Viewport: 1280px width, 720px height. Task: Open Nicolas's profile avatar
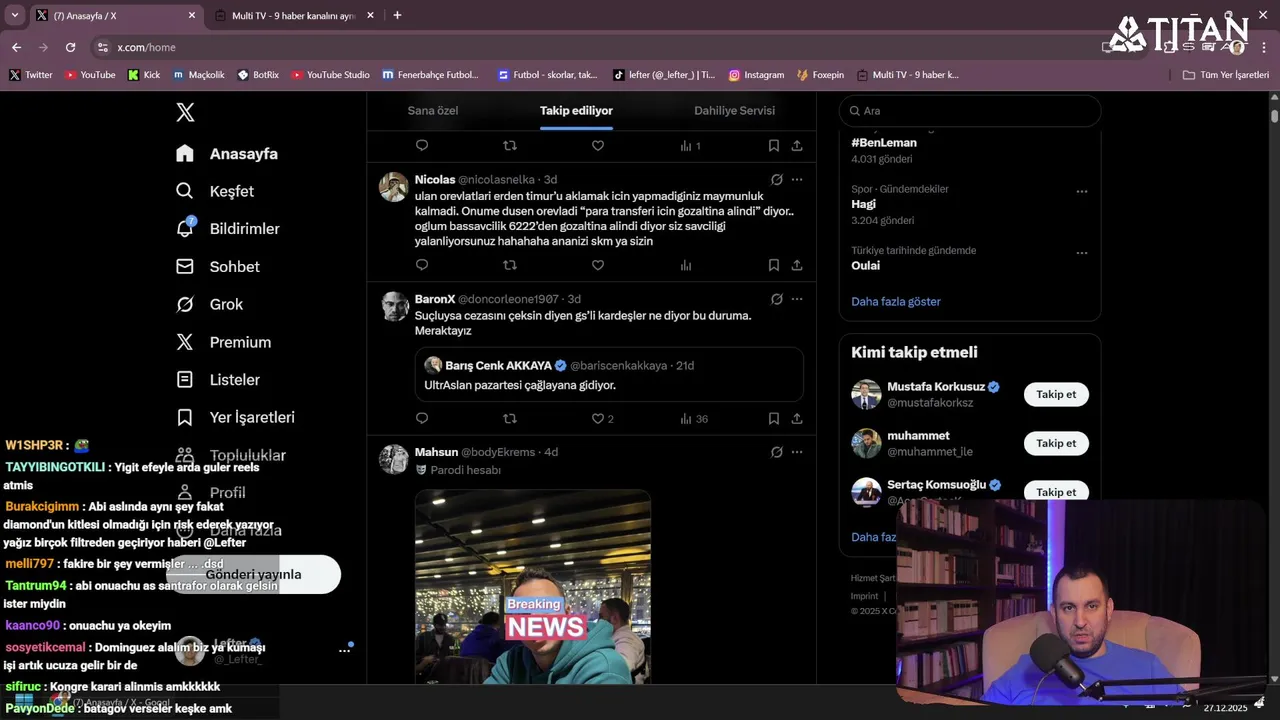point(393,187)
